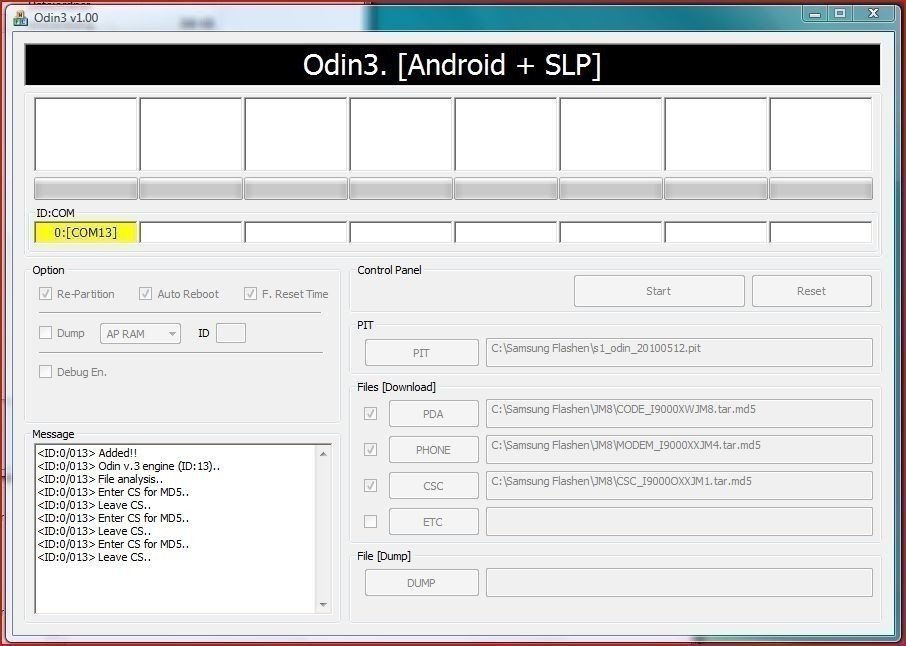Uncheck the PDA file checkbox

[370, 414]
